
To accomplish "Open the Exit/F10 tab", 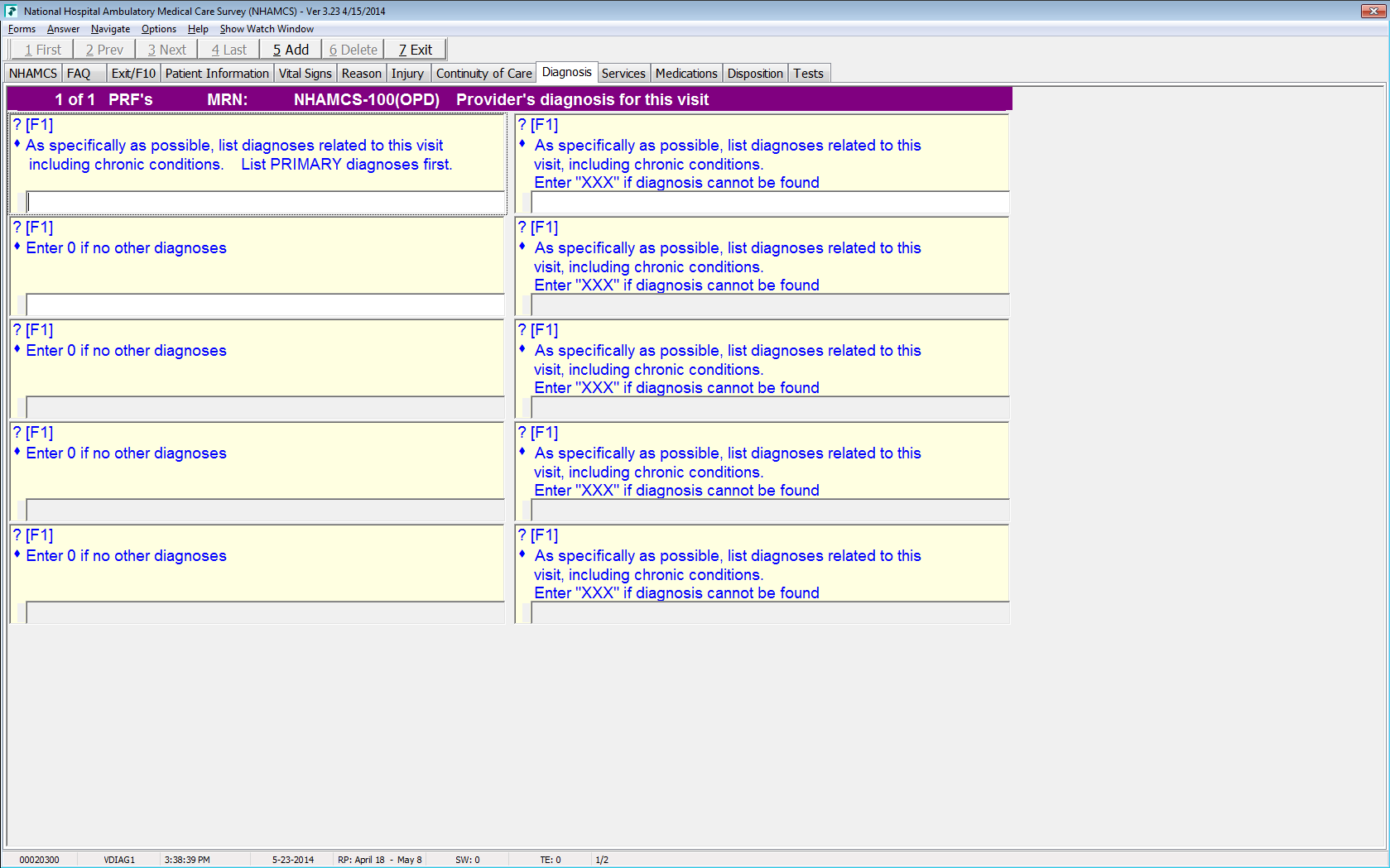I will (x=133, y=74).
